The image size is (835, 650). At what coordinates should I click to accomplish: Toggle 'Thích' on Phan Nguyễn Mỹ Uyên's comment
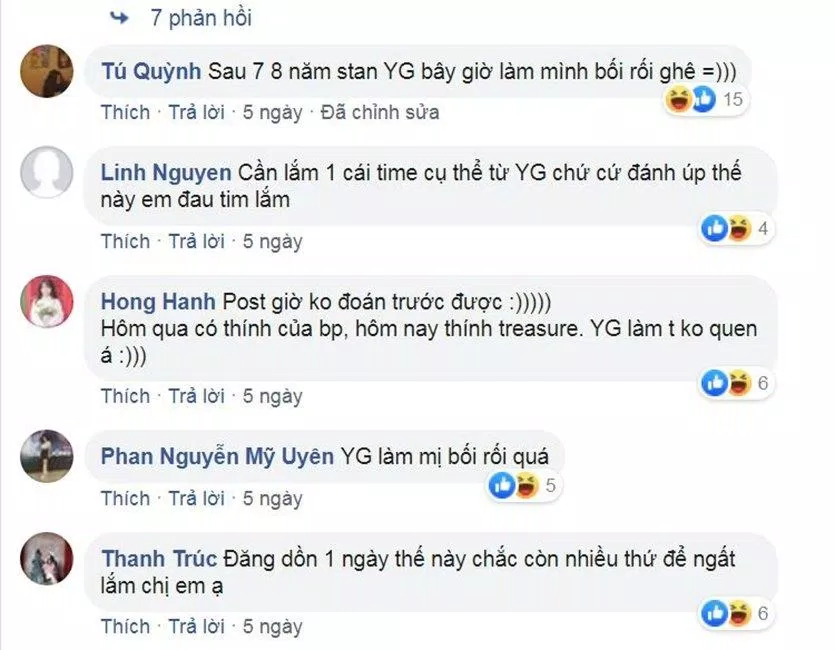tap(126, 498)
